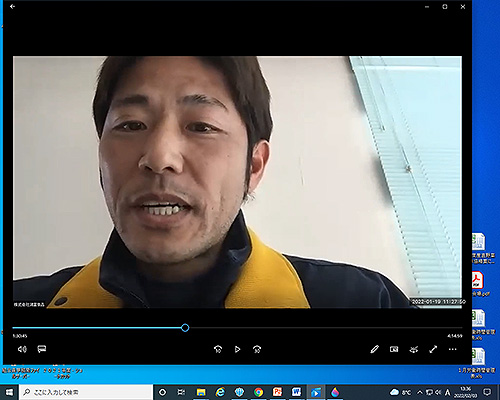This screenshot has width=500, height=400.
Task: Toggle full screen with diagonal arrows
Action: pos(433,349)
